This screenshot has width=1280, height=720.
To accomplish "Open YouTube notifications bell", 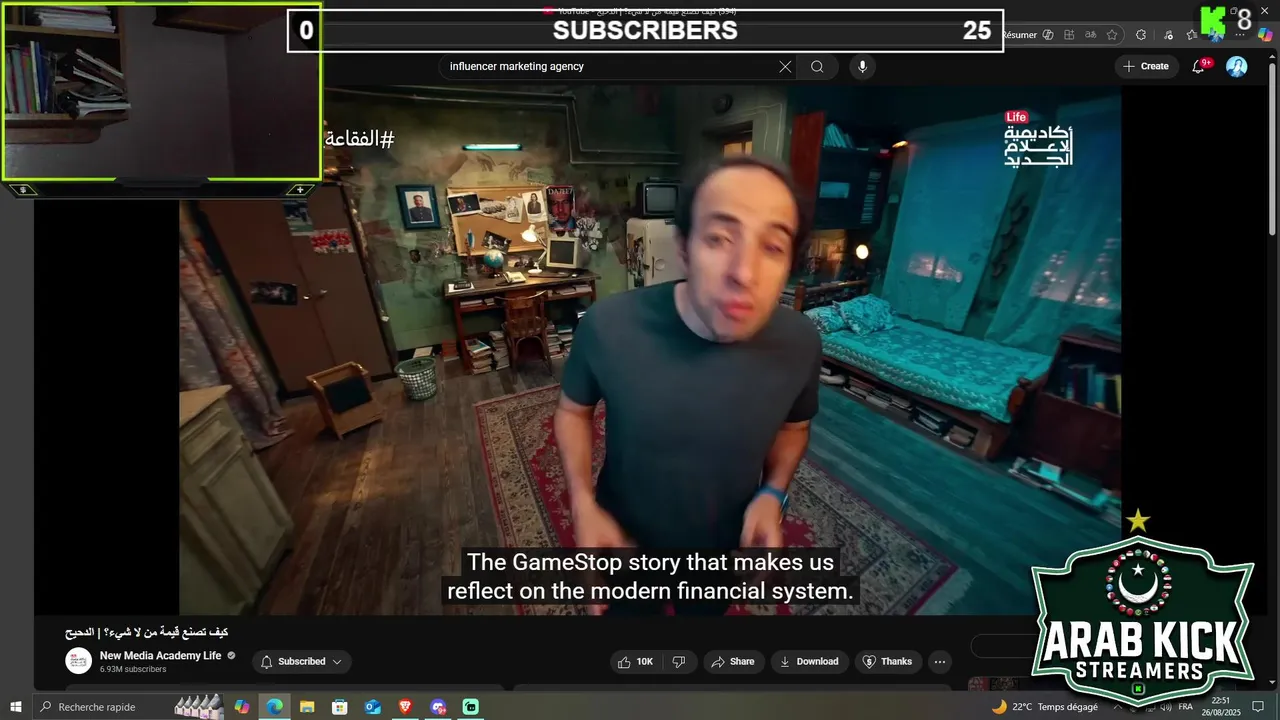I will click(x=1199, y=66).
